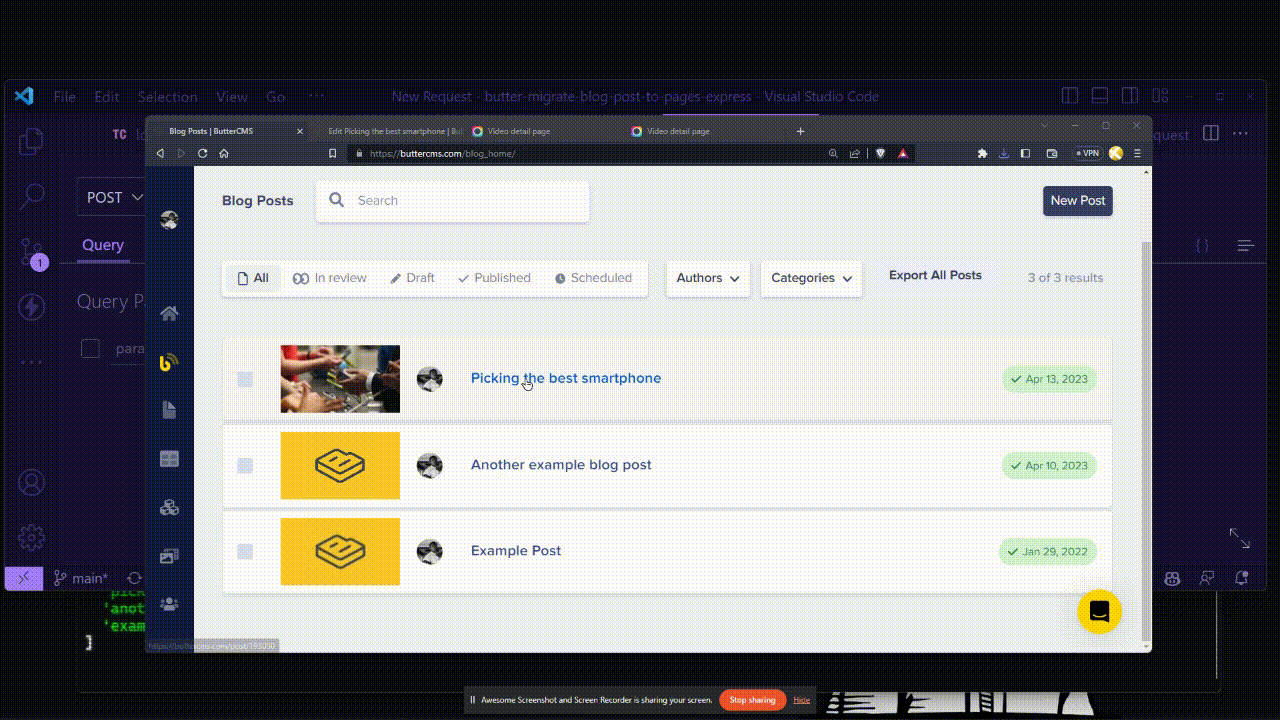Filter posts by In review
1280x720 pixels.
[330, 278]
